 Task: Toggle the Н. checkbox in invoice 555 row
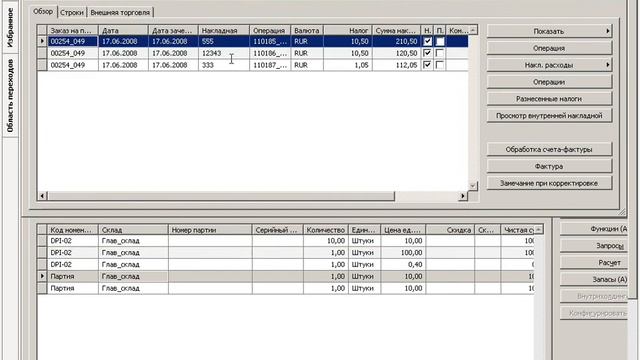point(427,41)
